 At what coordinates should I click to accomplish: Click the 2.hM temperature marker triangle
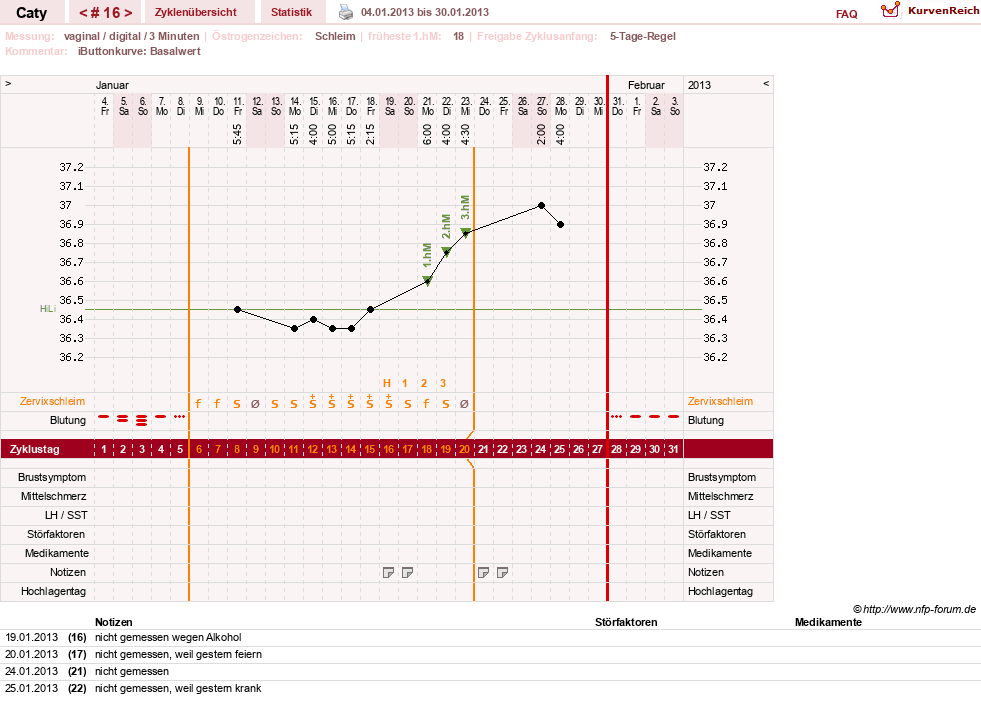click(446, 252)
